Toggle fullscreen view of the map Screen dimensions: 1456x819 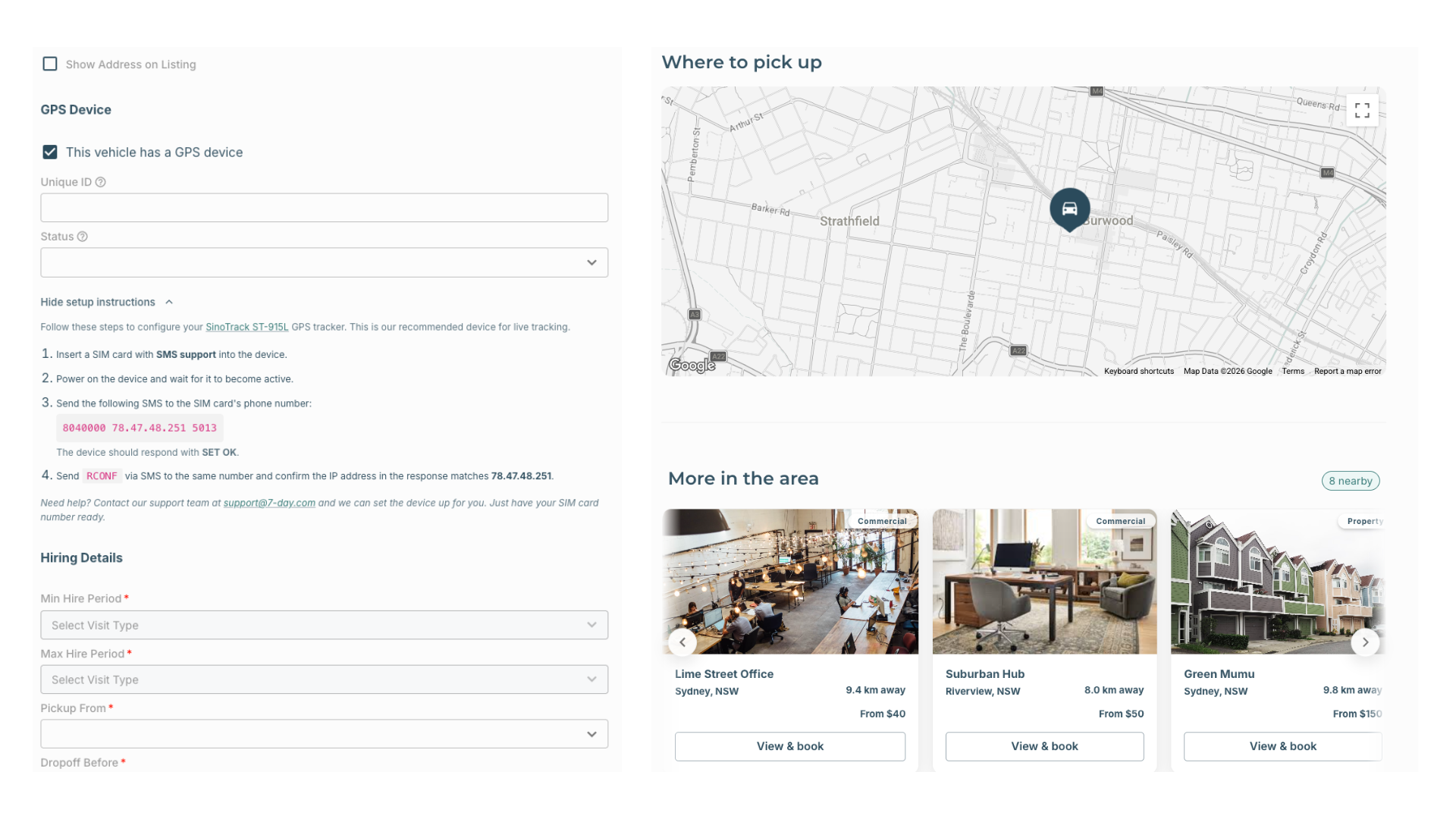[1362, 111]
